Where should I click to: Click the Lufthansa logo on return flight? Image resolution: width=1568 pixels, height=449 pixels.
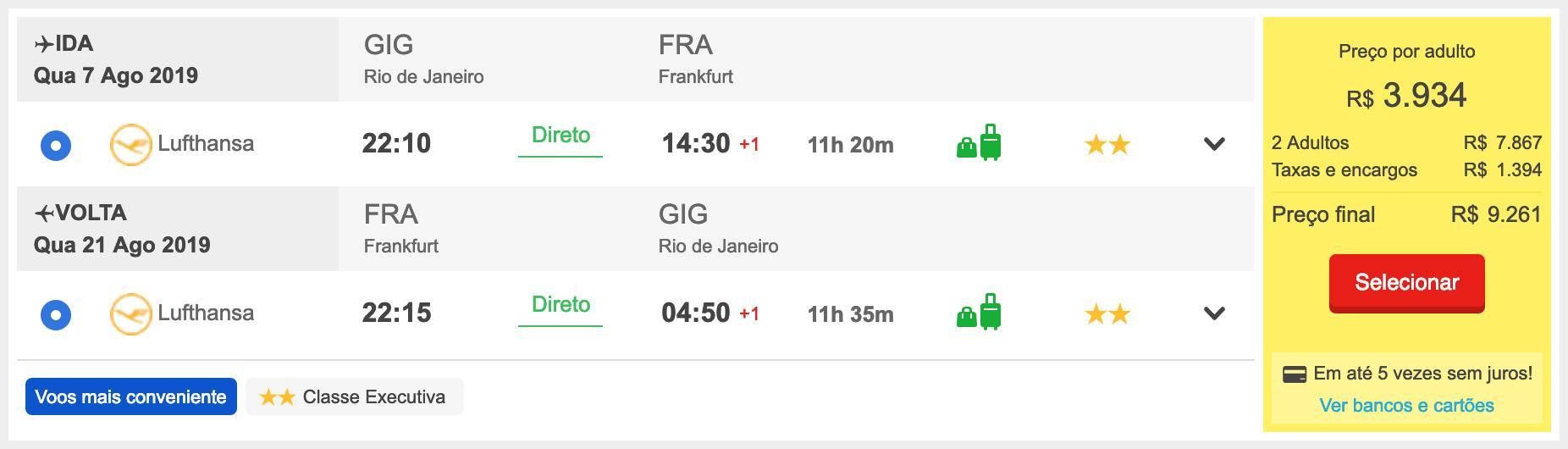(130, 314)
